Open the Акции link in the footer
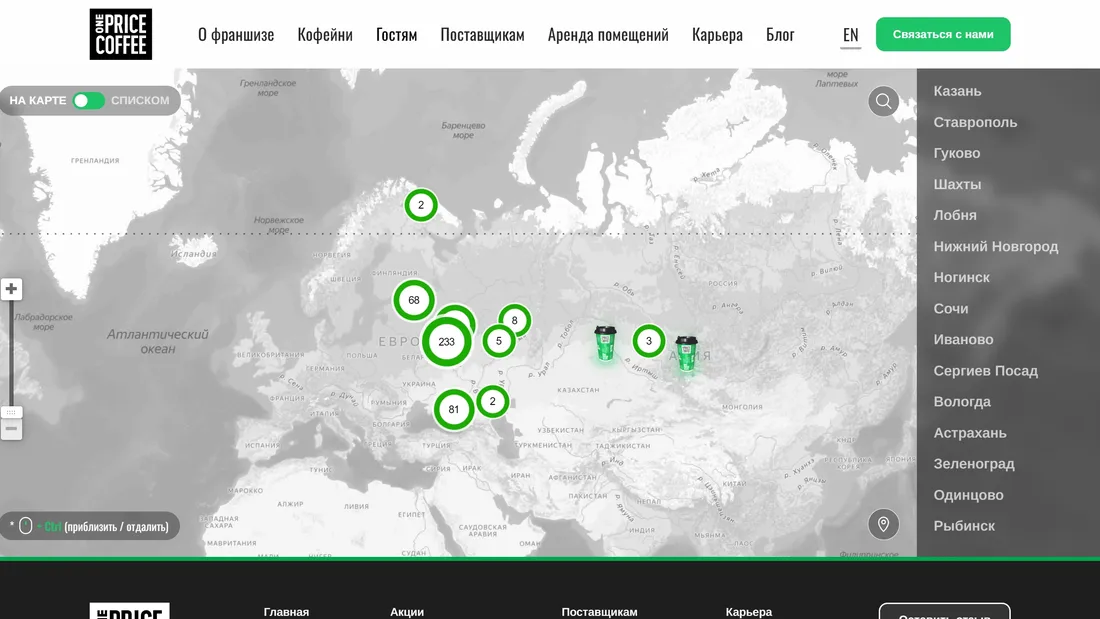The height and width of the screenshot is (619, 1100). point(406,611)
